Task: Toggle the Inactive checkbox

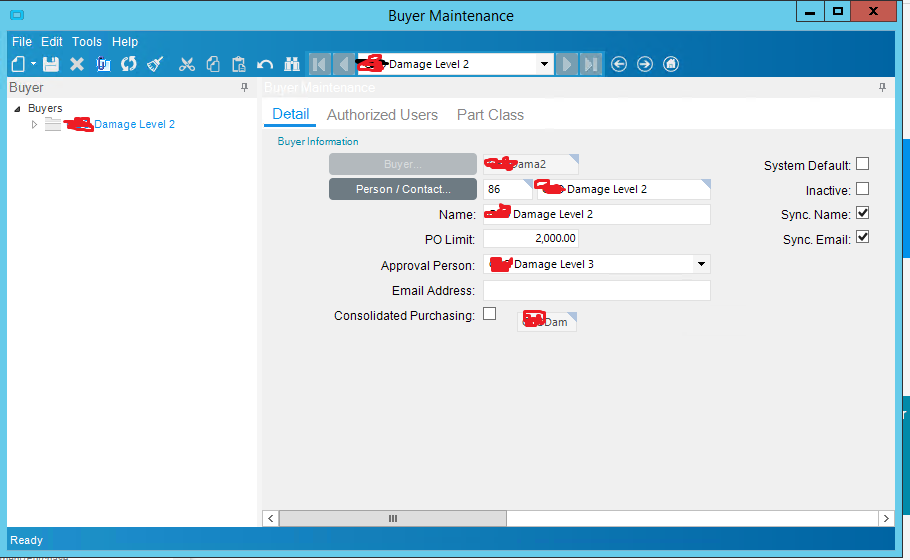Action: pyautogui.click(x=863, y=189)
